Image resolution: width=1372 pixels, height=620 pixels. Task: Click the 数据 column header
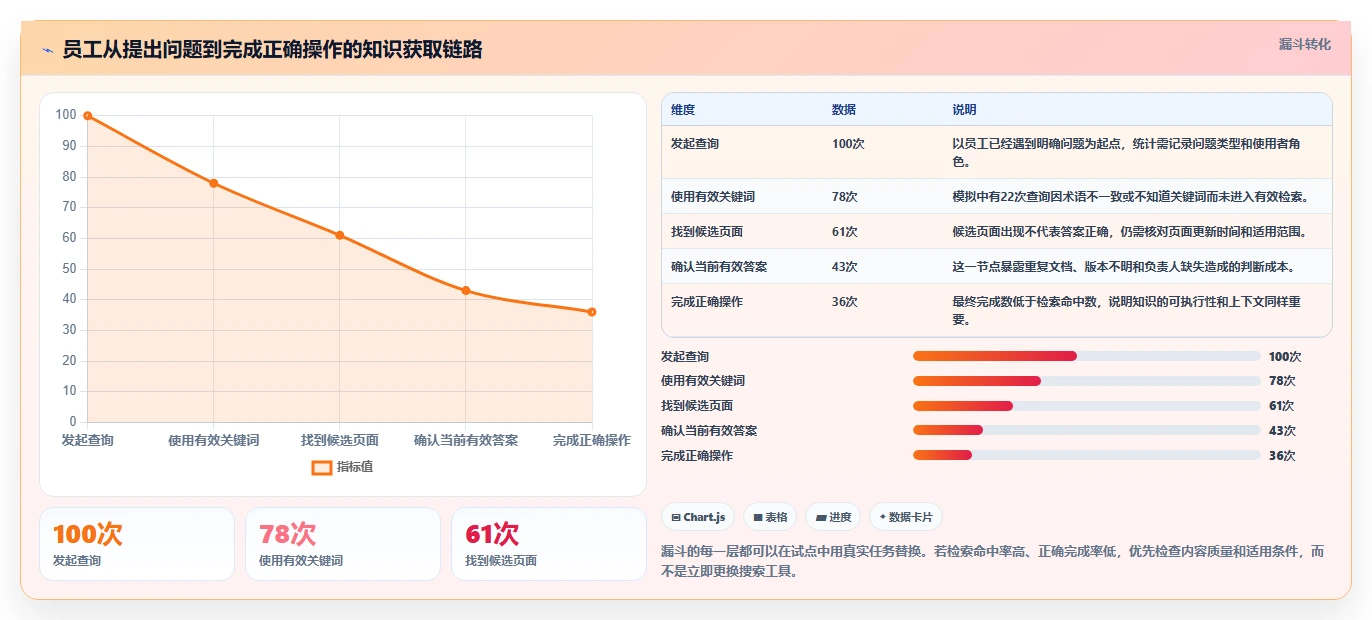coord(844,109)
